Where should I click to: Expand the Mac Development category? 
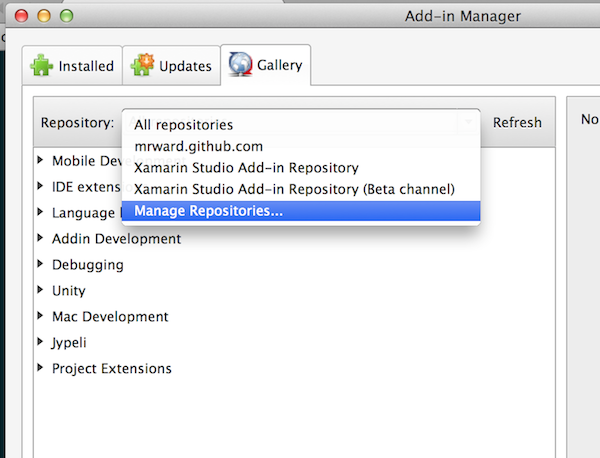pos(40,316)
